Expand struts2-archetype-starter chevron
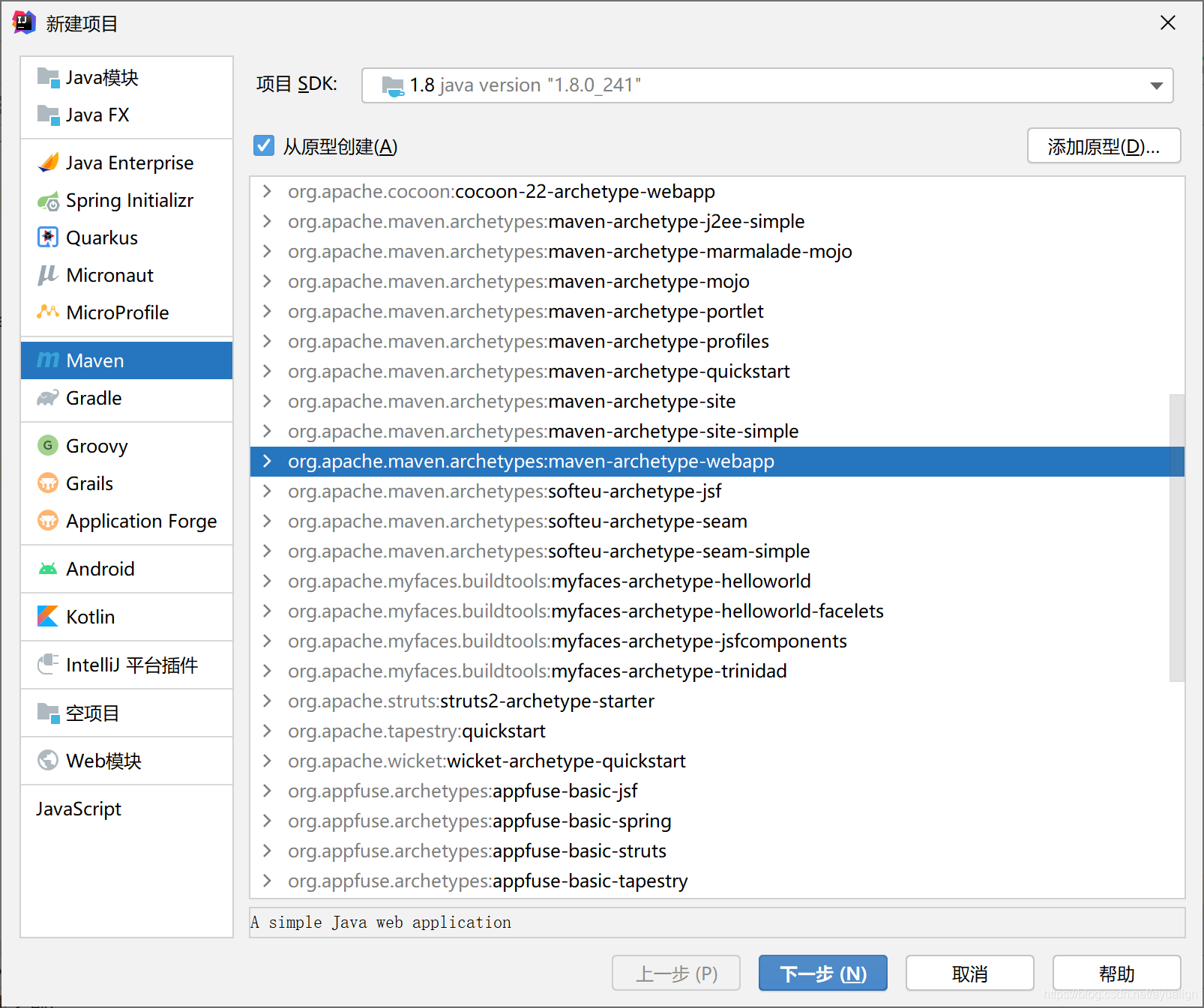The height and width of the screenshot is (1008, 1204). click(x=267, y=701)
